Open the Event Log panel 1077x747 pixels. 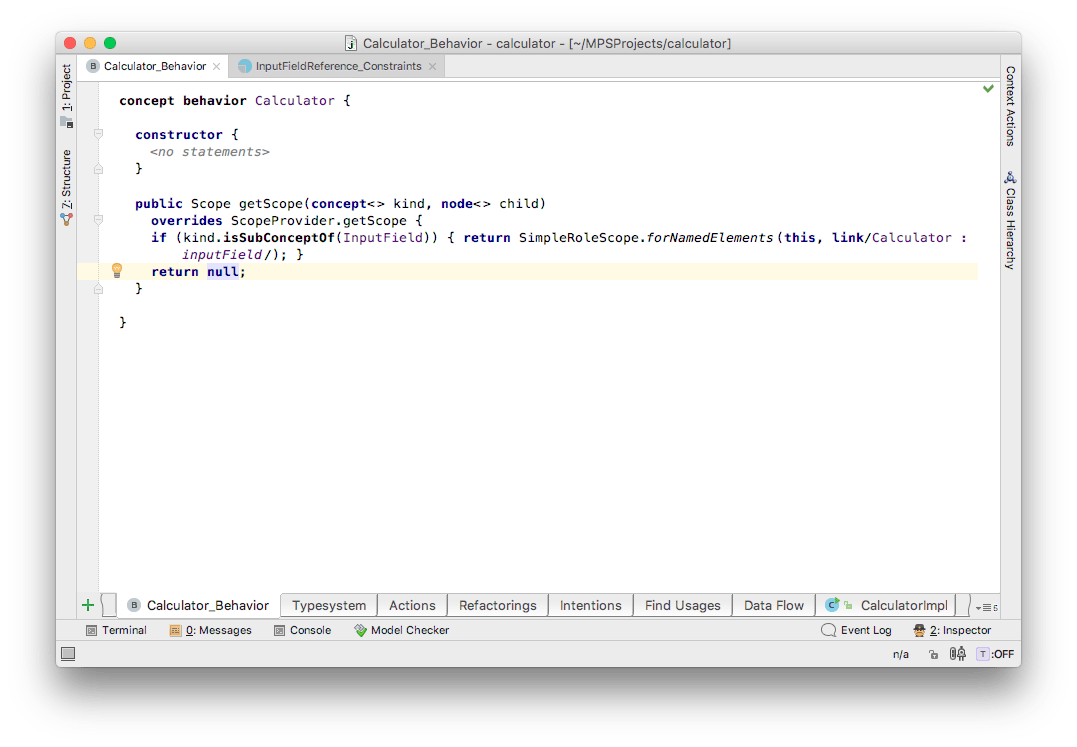tap(856, 630)
